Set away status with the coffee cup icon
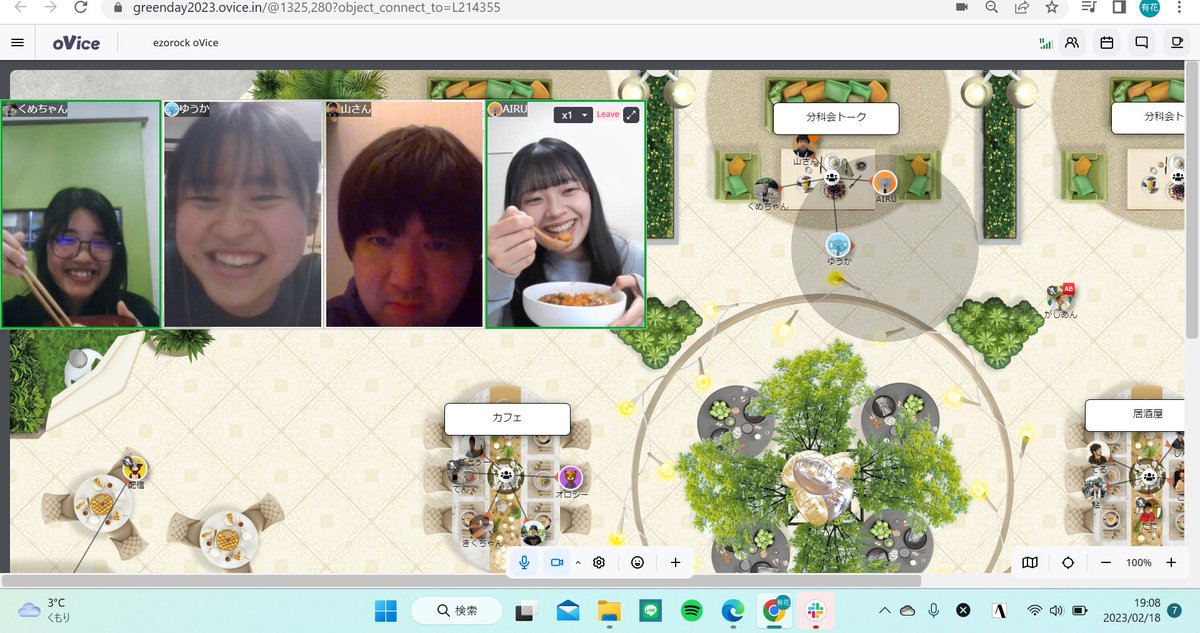This screenshot has height=633, width=1200. 1177,43
